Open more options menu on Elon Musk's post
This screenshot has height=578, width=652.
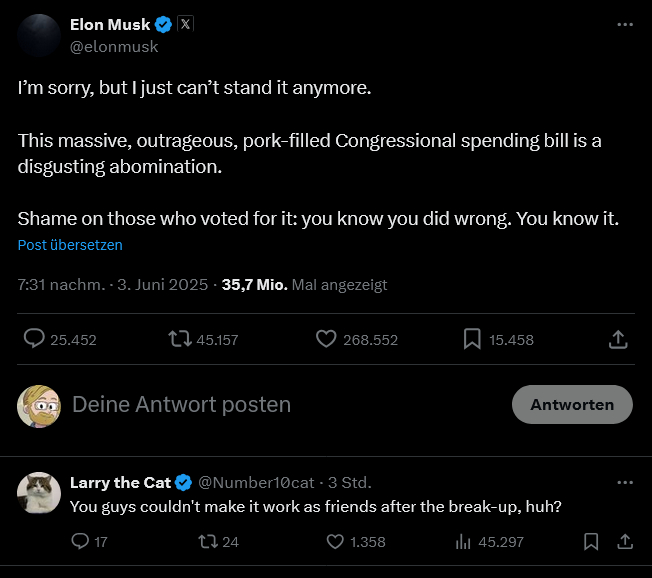pyautogui.click(x=625, y=24)
